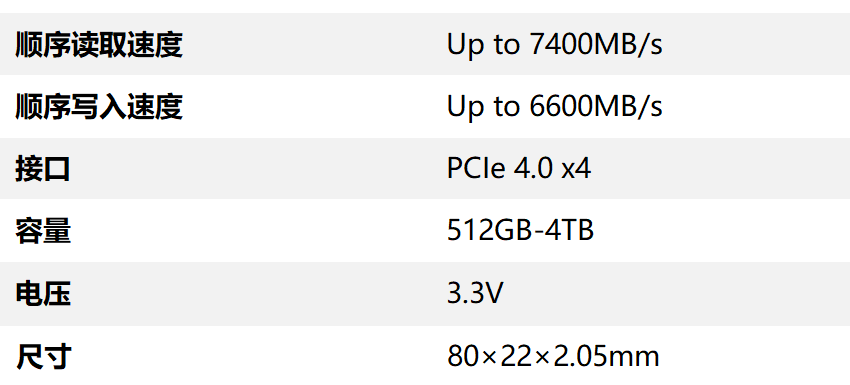Click the 7400 number in read speed
This screenshot has height=385, width=850.
(560, 44)
